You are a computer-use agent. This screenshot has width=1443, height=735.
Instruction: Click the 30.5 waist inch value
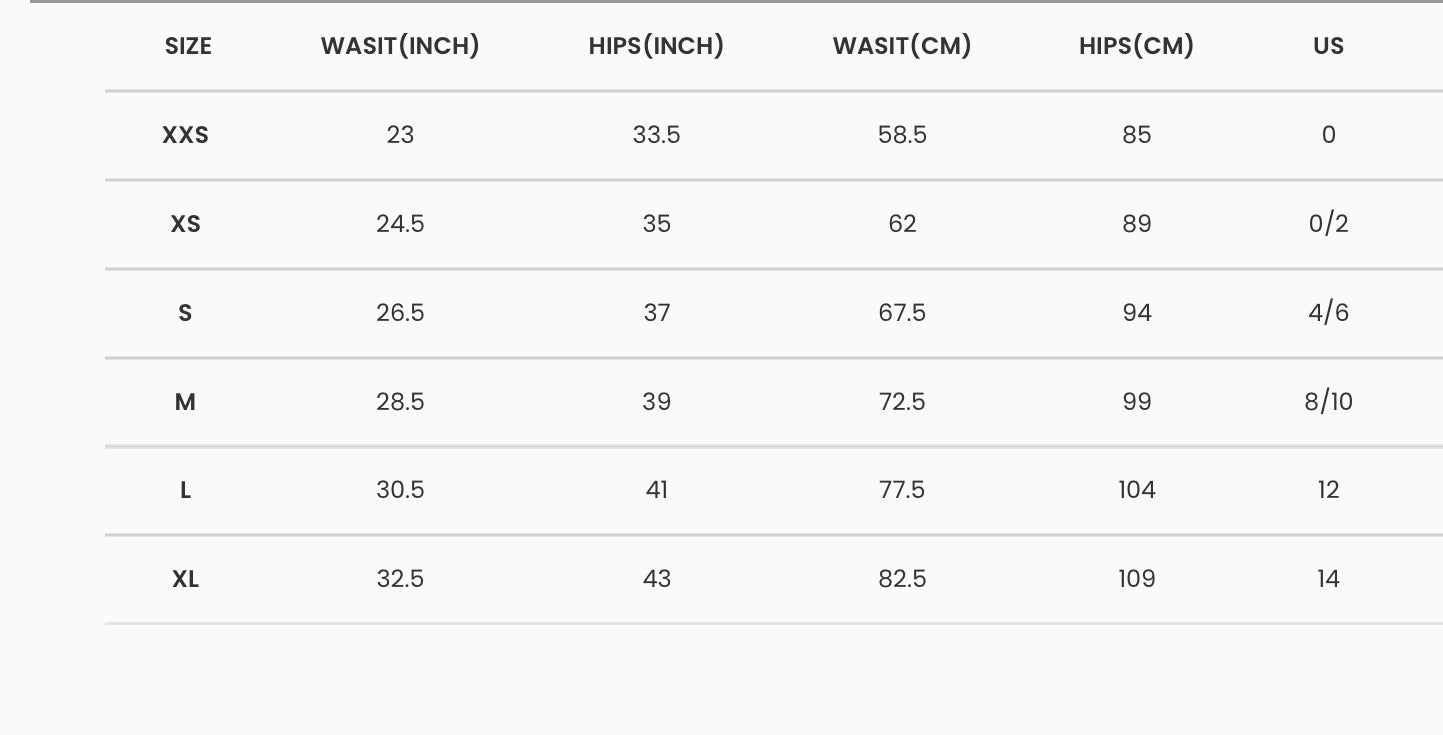[x=400, y=490]
